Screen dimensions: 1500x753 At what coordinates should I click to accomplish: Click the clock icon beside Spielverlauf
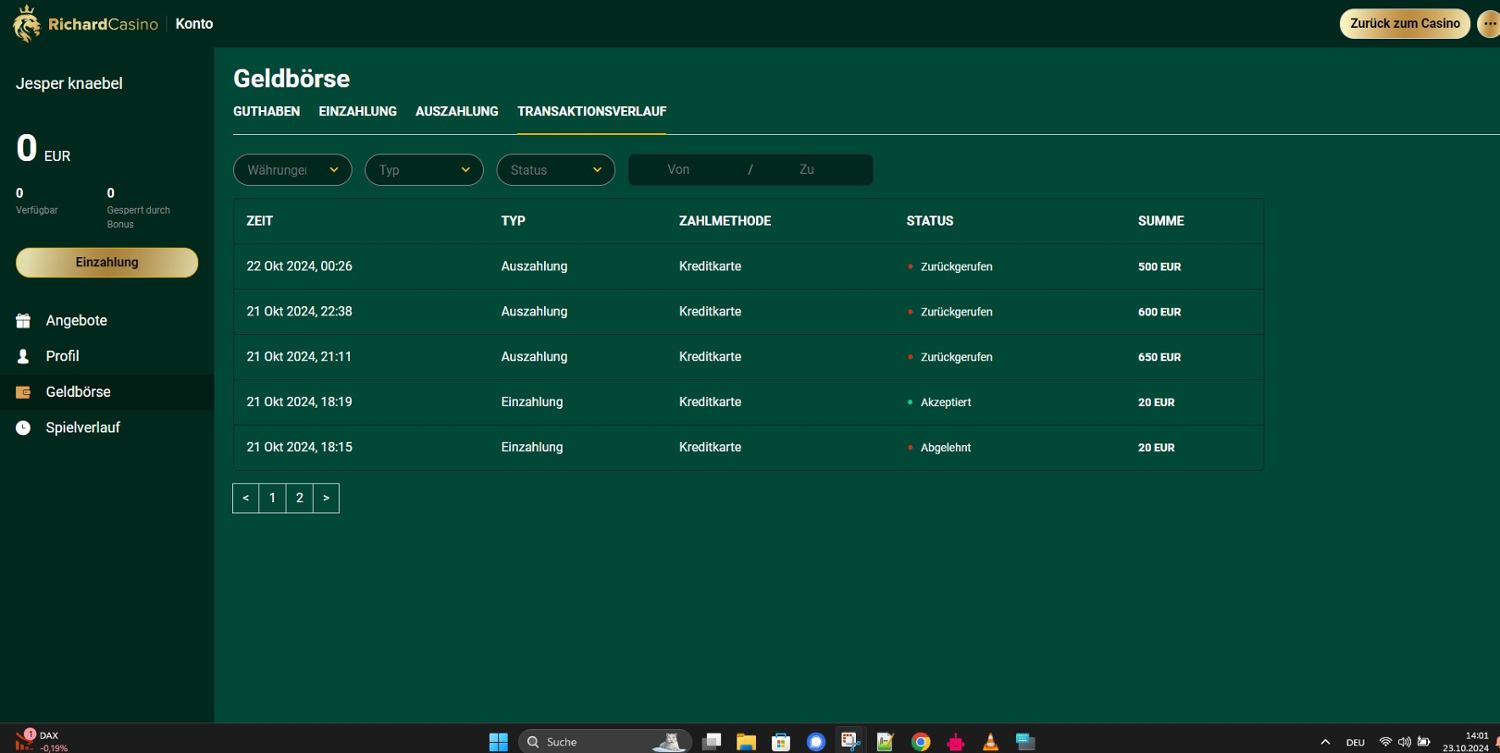[23, 428]
